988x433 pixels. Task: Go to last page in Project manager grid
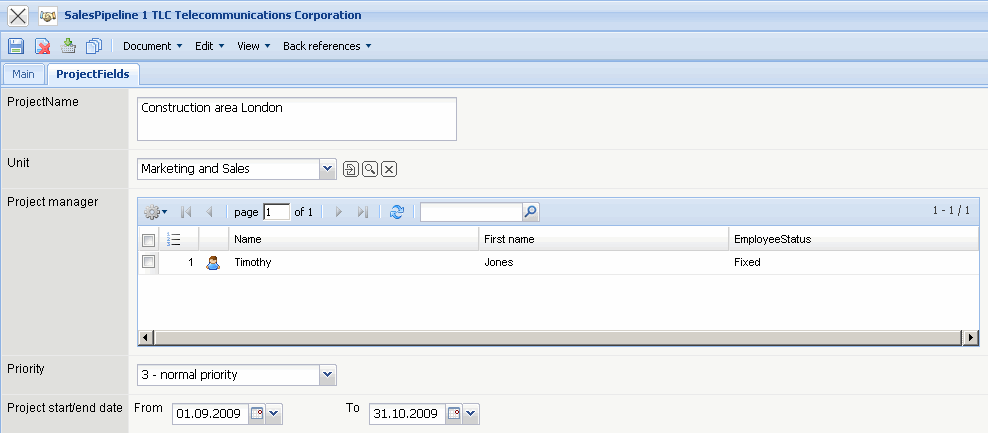tap(362, 212)
